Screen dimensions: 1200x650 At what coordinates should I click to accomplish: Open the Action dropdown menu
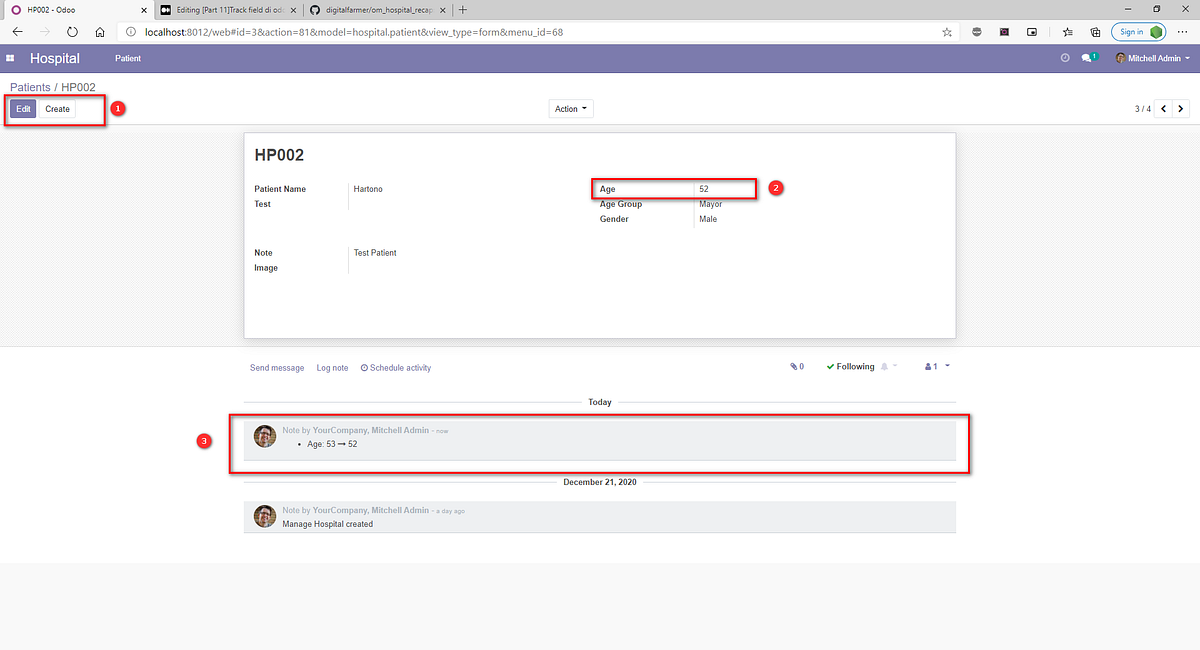point(570,108)
